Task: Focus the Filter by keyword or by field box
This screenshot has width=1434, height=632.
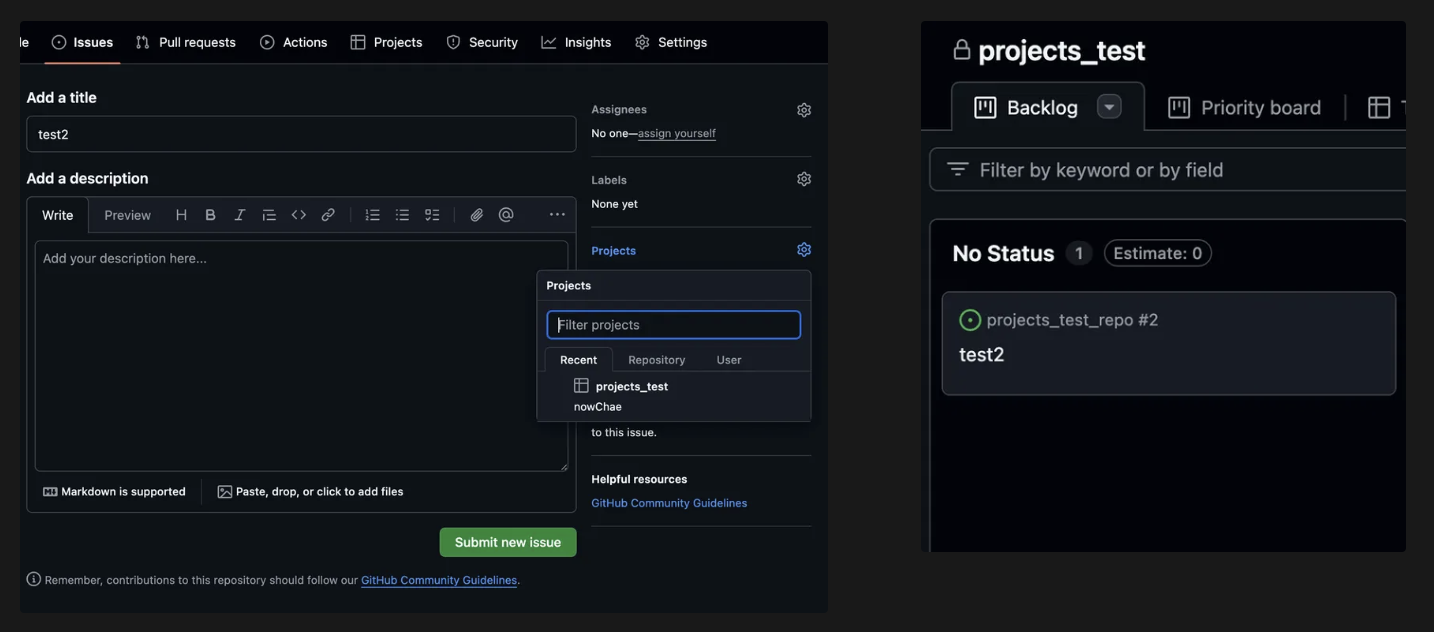Action: pos(1168,170)
